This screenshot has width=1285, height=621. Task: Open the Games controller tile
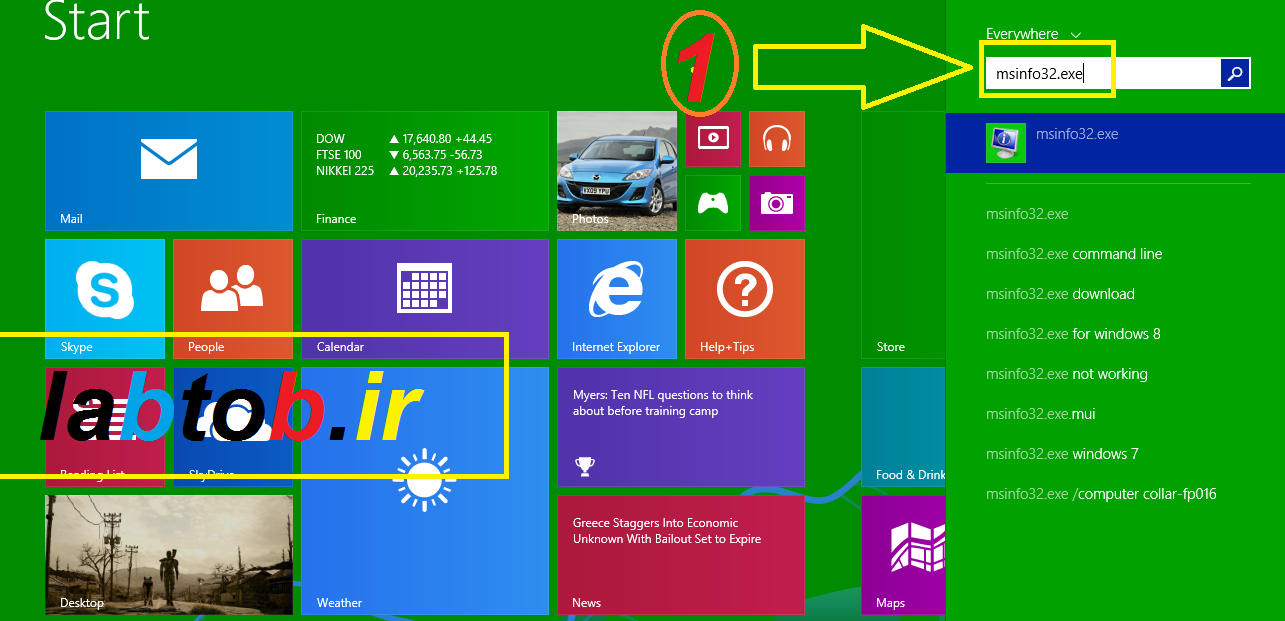[x=713, y=203]
